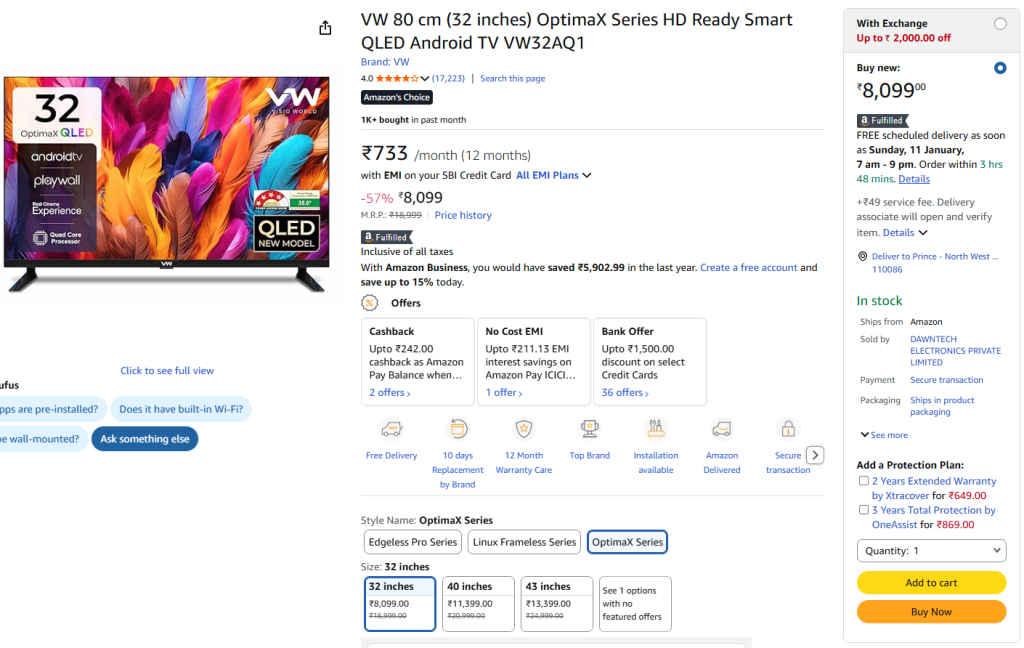Viewport: 1024px width, 648px height.
Task: Check the 3 Years Total Protection by OneAssist
Action: 864,510
